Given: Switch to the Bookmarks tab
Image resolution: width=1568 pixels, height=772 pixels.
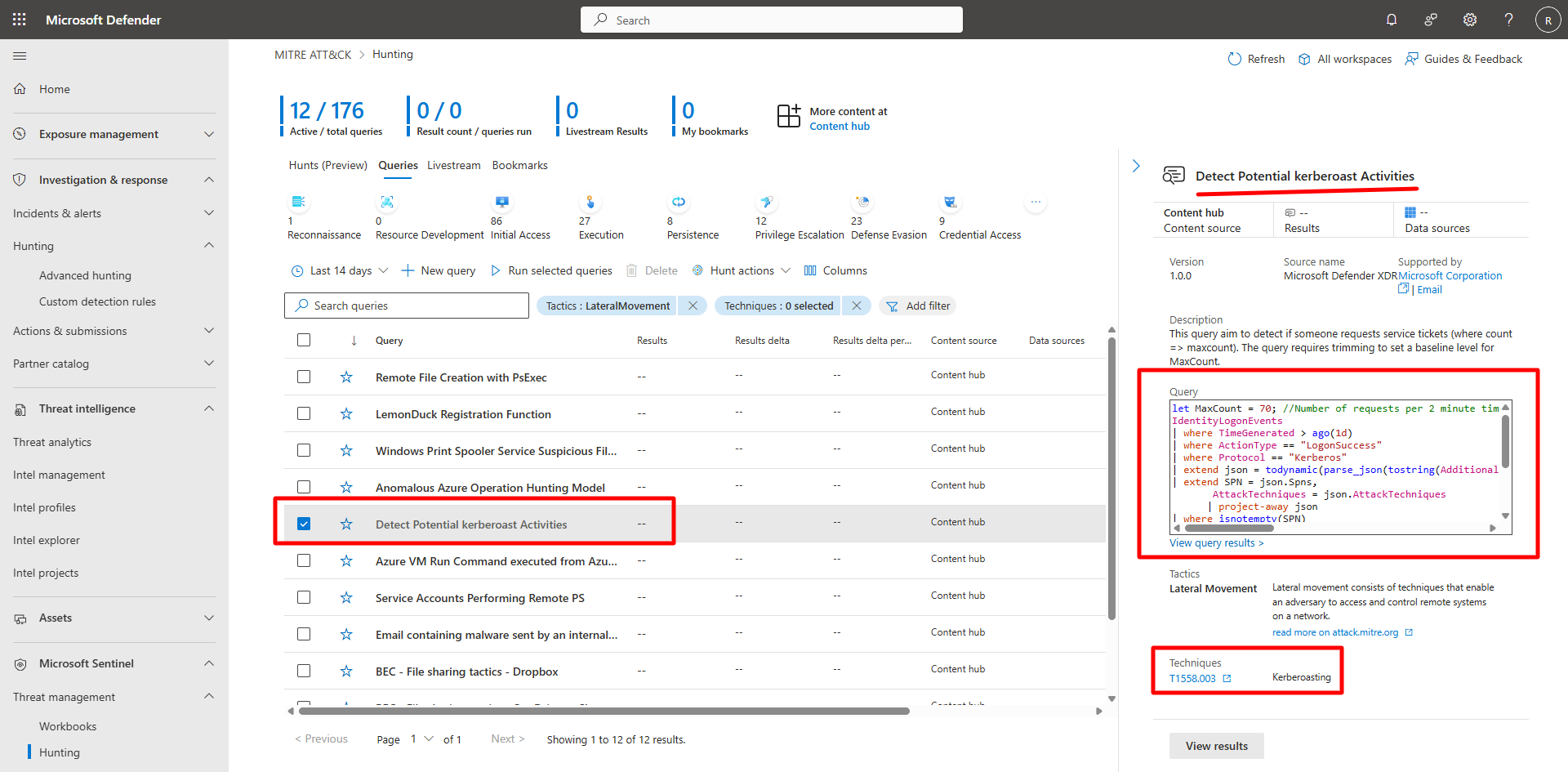Looking at the screenshot, I should [520, 165].
